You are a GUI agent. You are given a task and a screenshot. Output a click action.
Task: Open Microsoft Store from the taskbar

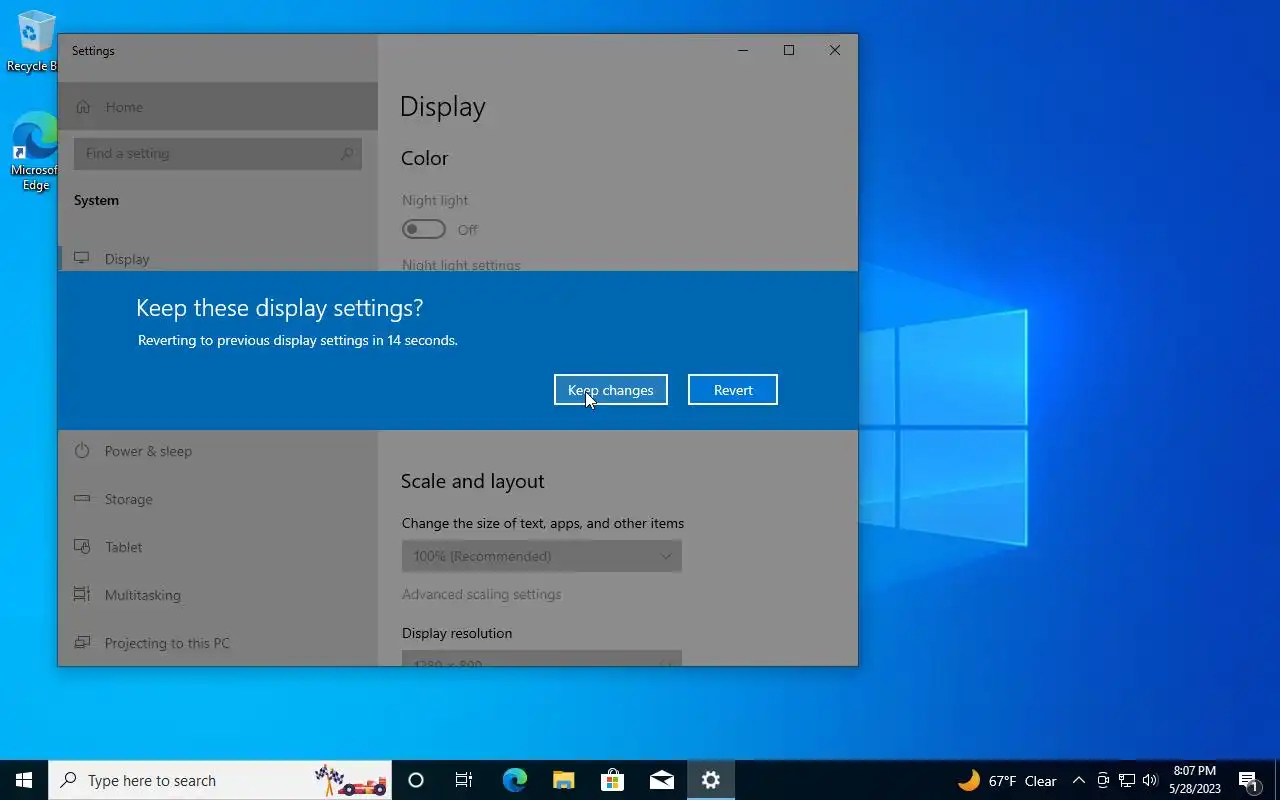coord(612,780)
